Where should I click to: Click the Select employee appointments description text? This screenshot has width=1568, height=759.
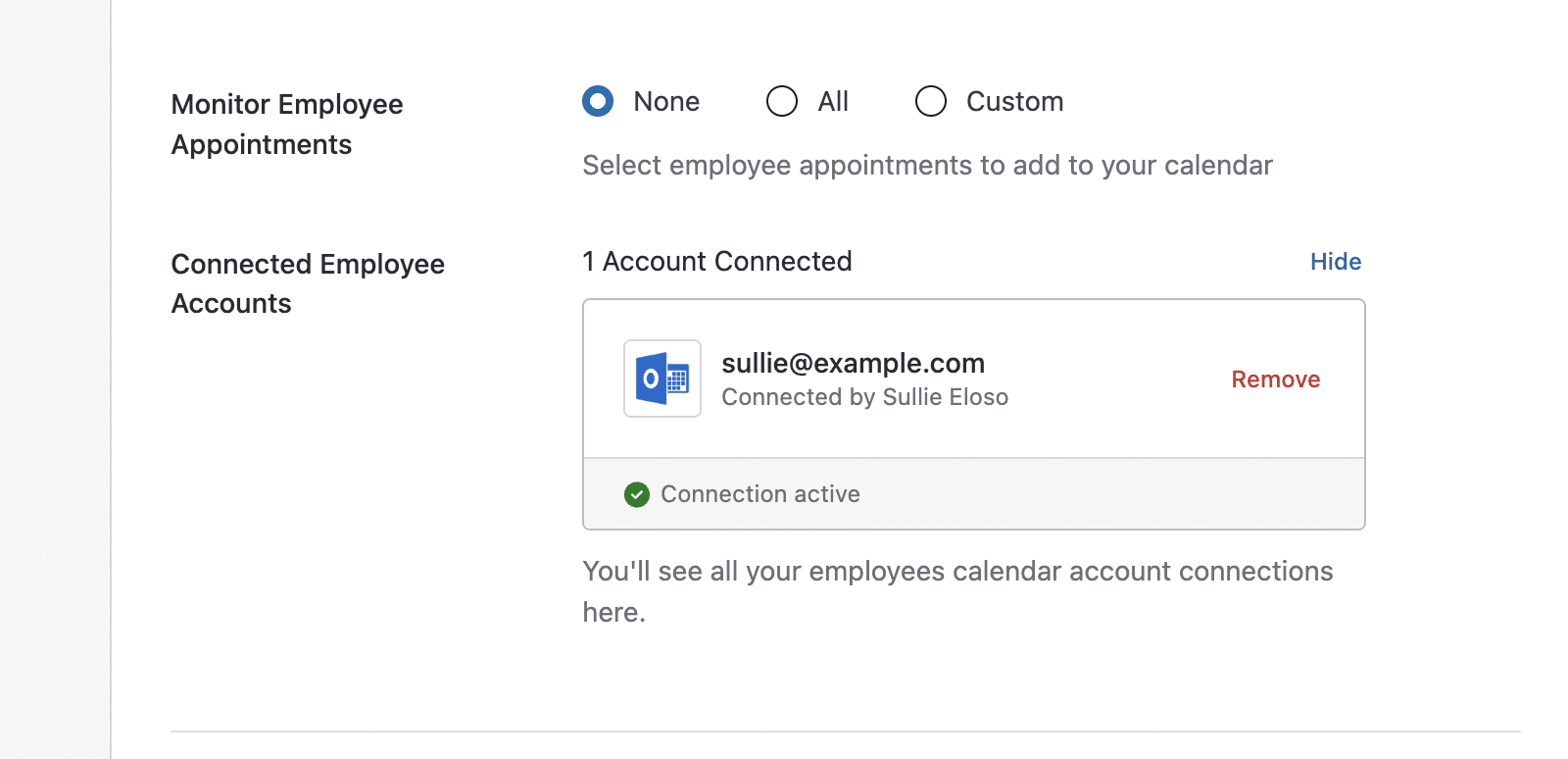coord(927,166)
